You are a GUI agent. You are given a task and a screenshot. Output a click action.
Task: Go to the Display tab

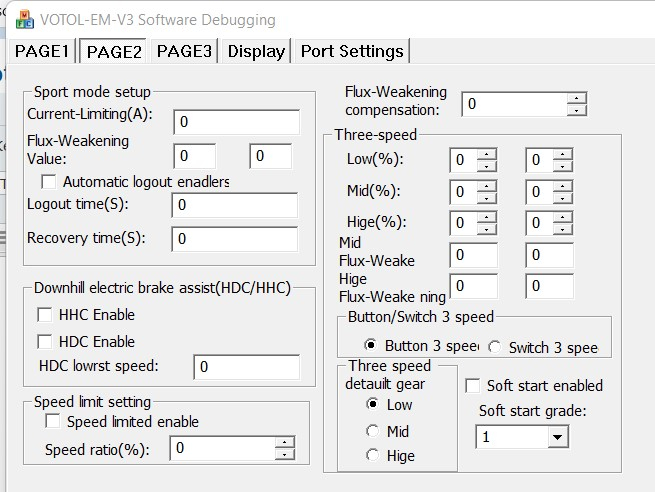pyautogui.click(x=256, y=51)
